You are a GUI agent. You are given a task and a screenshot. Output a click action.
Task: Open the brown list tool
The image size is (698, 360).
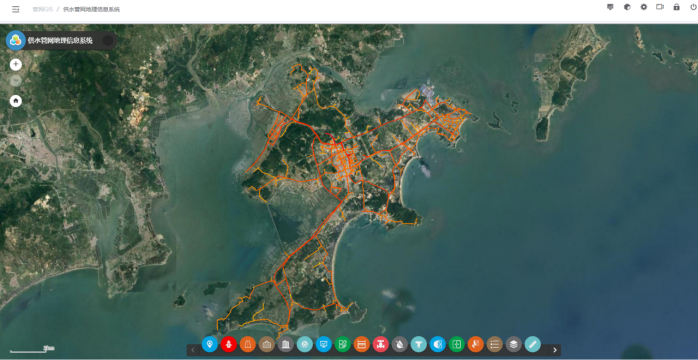(x=495, y=344)
